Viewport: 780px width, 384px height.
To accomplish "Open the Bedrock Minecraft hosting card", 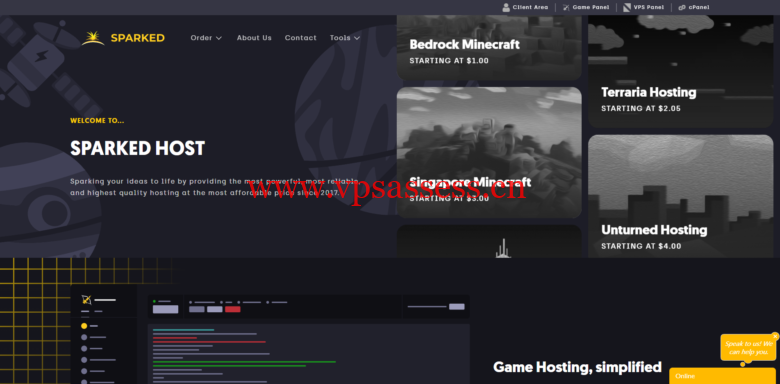I will [489, 48].
